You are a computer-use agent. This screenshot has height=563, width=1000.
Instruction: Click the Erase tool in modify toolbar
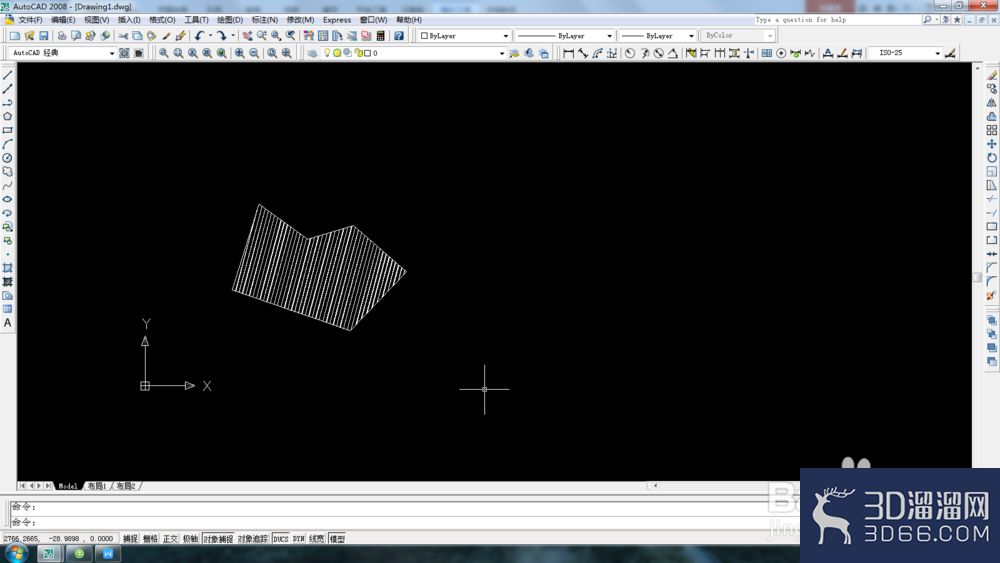(991, 75)
